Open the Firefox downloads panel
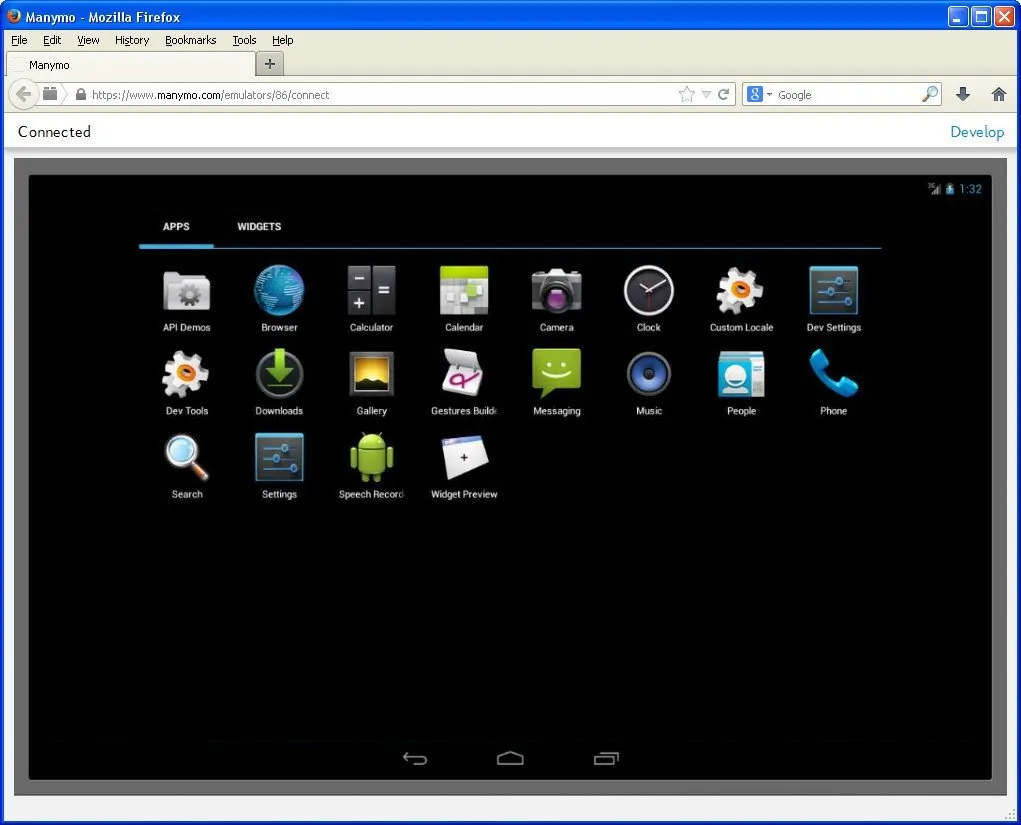1021x825 pixels. click(x=963, y=94)
